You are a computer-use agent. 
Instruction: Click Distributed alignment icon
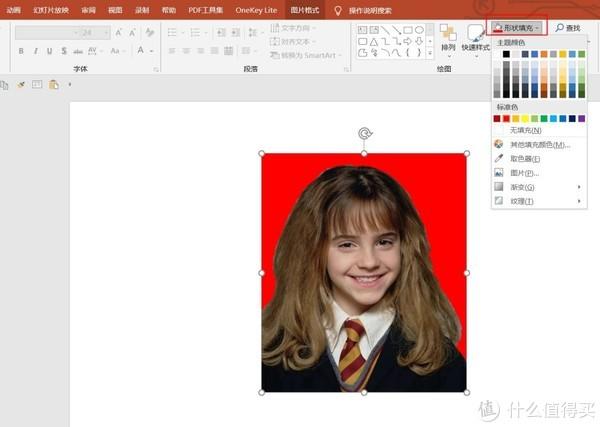pos(229,51)
